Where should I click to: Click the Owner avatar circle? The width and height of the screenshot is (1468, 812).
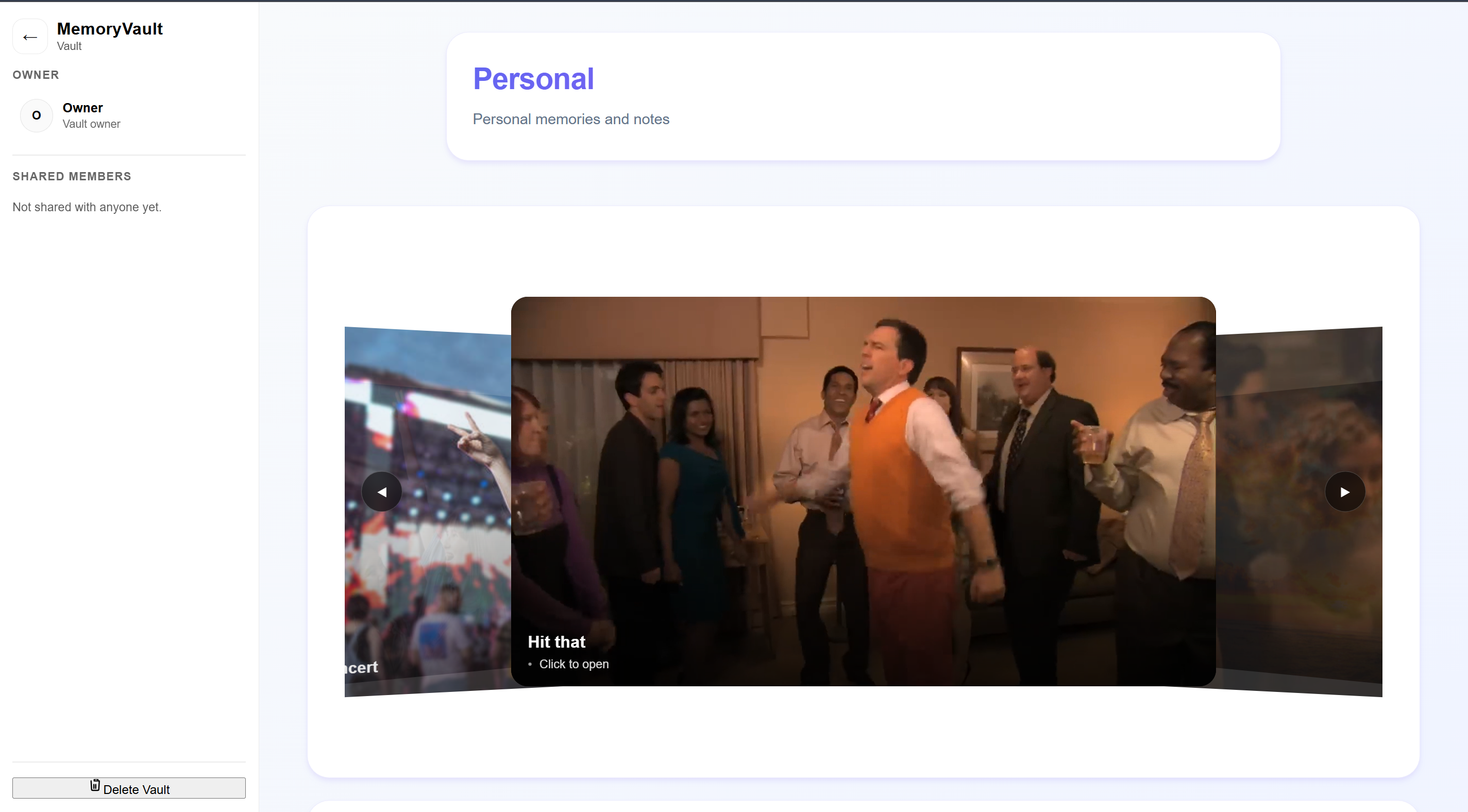tap(37, 116)
